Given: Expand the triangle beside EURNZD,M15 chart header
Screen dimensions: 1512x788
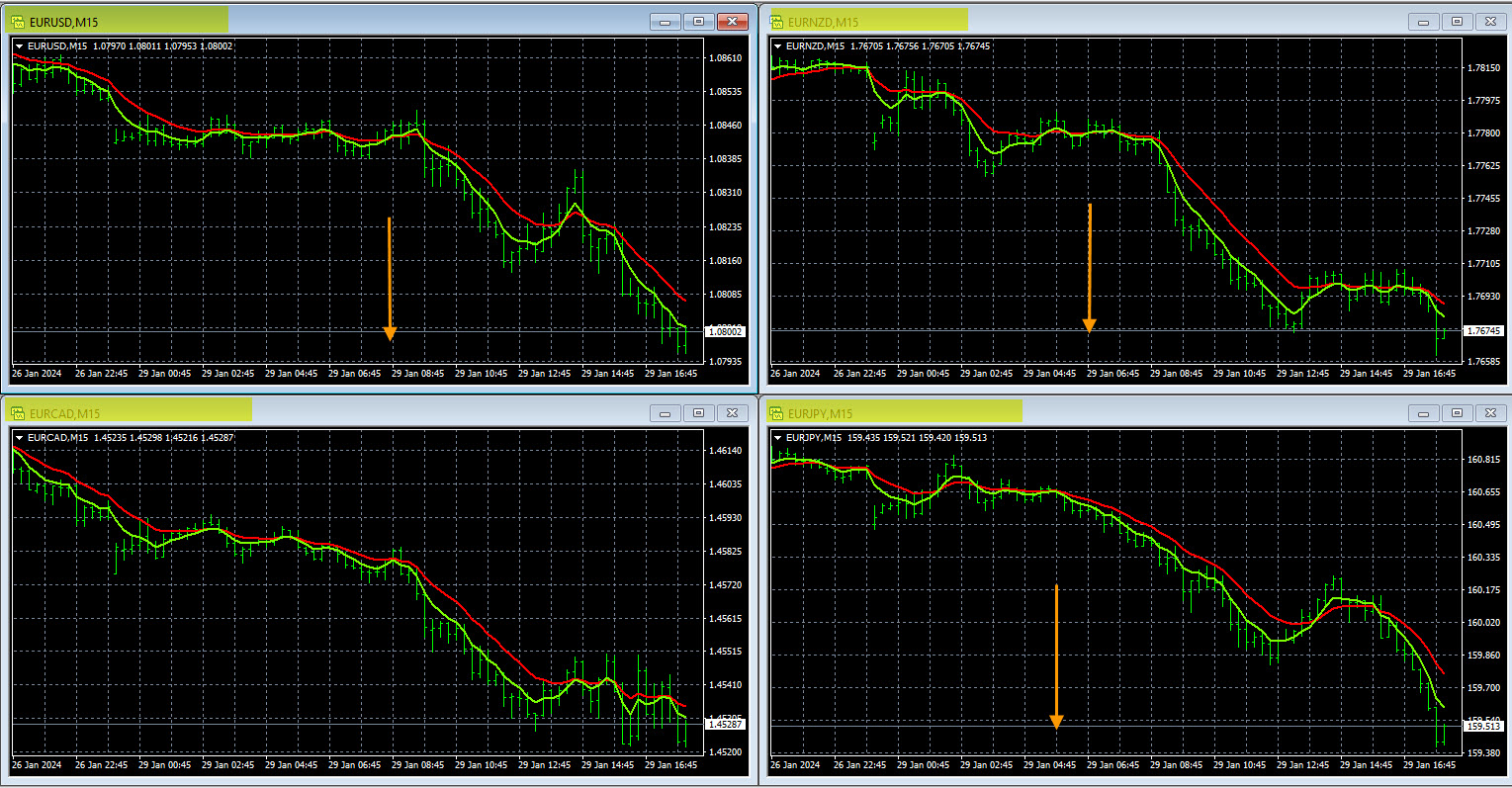Looking at the screenshot, I should [777, 46].
